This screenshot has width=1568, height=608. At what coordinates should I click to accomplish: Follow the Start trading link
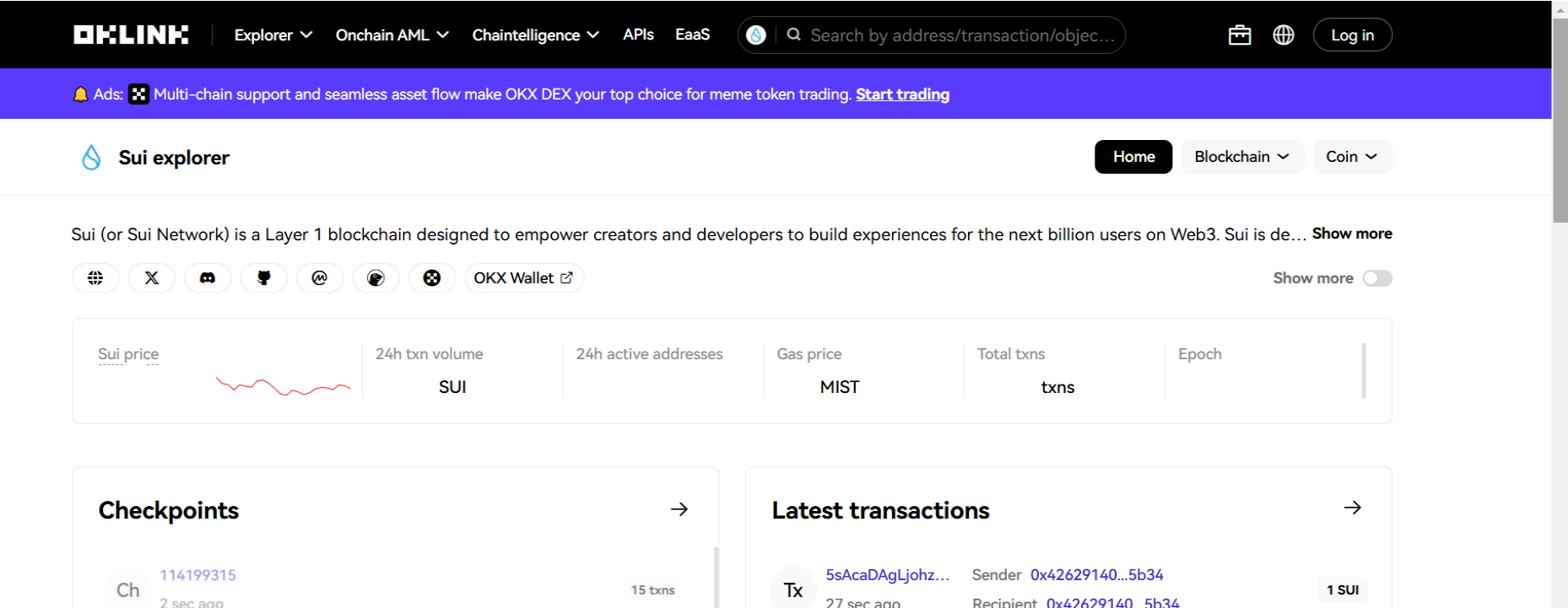point(902,94)
